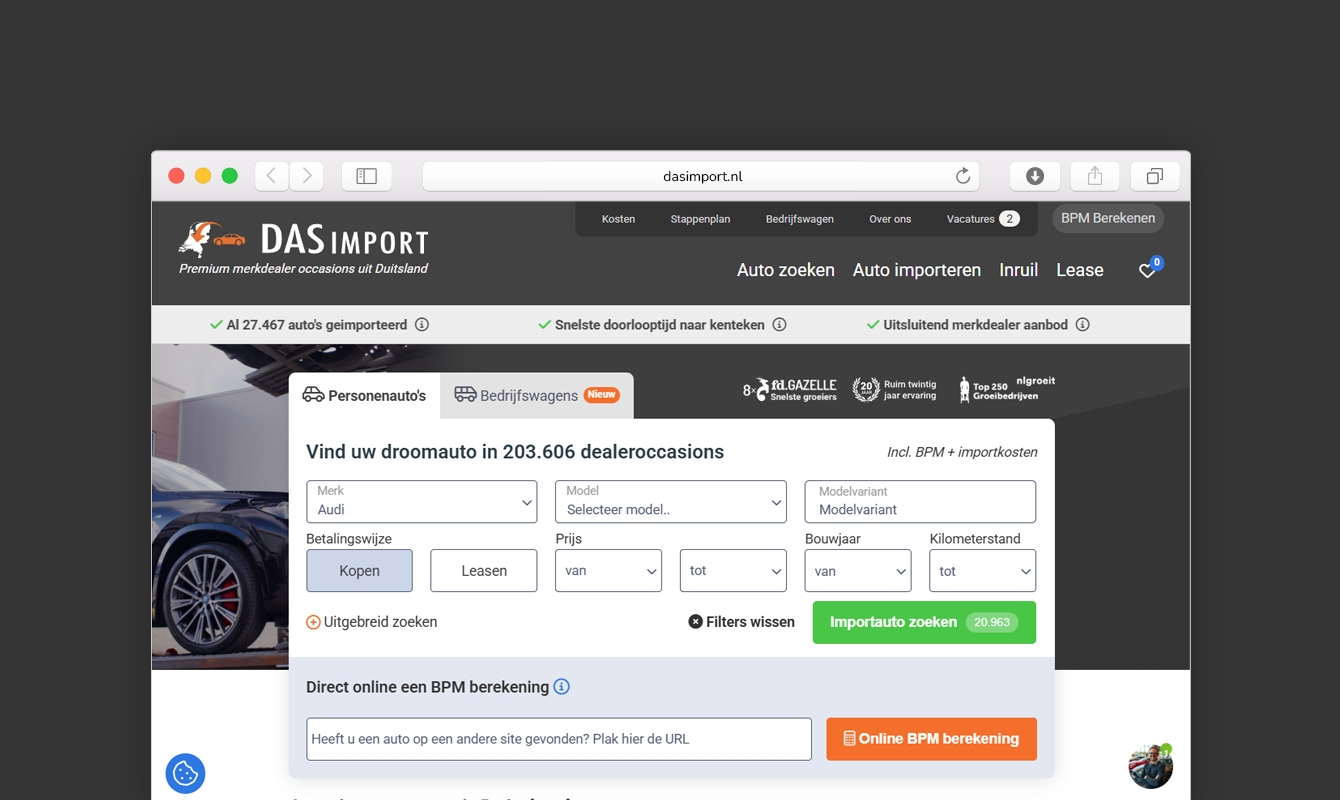Click the favorites heart icon

tap(1147, 271)
